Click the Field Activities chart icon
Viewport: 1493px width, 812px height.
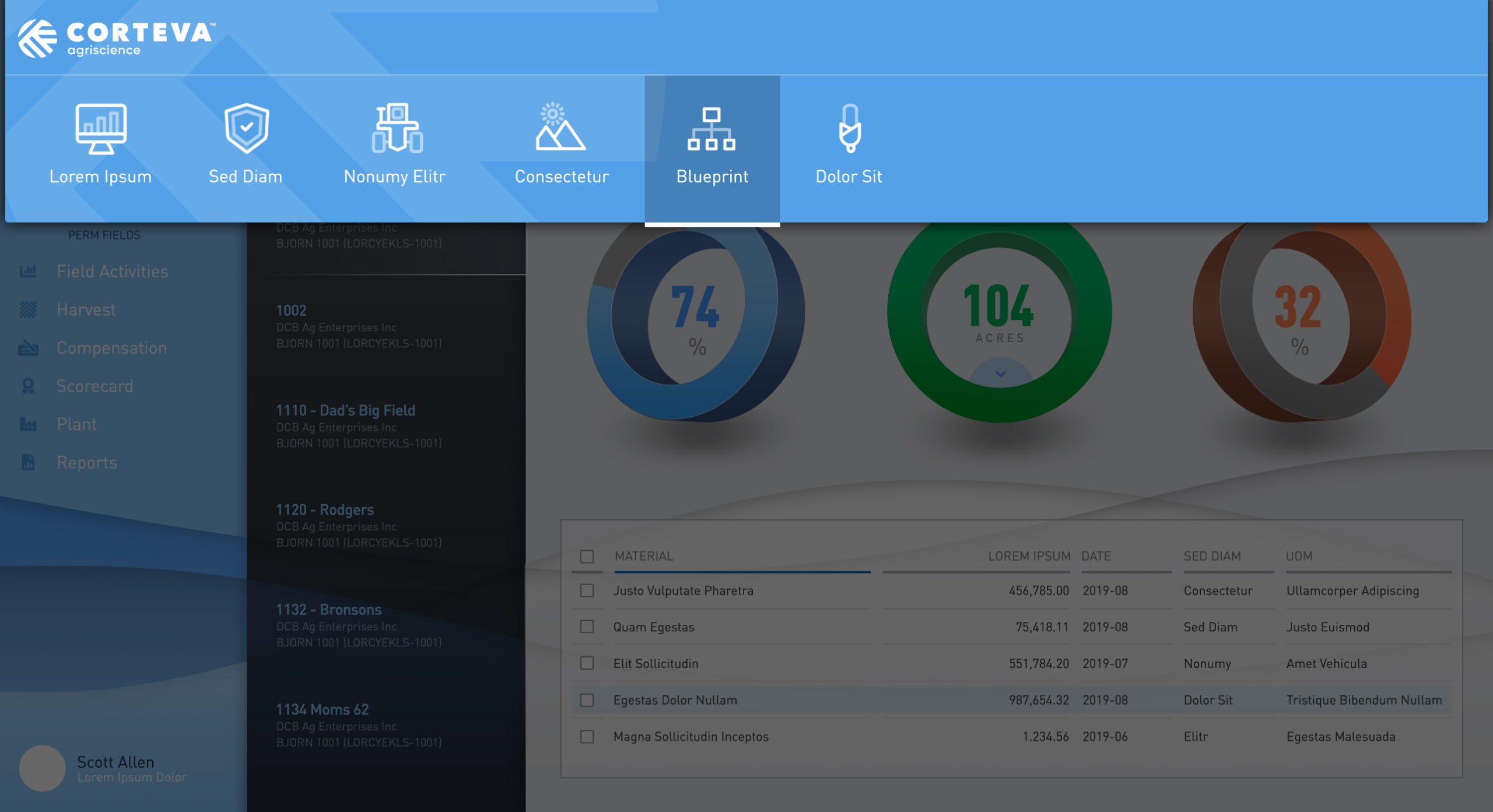tap(28, 271)
